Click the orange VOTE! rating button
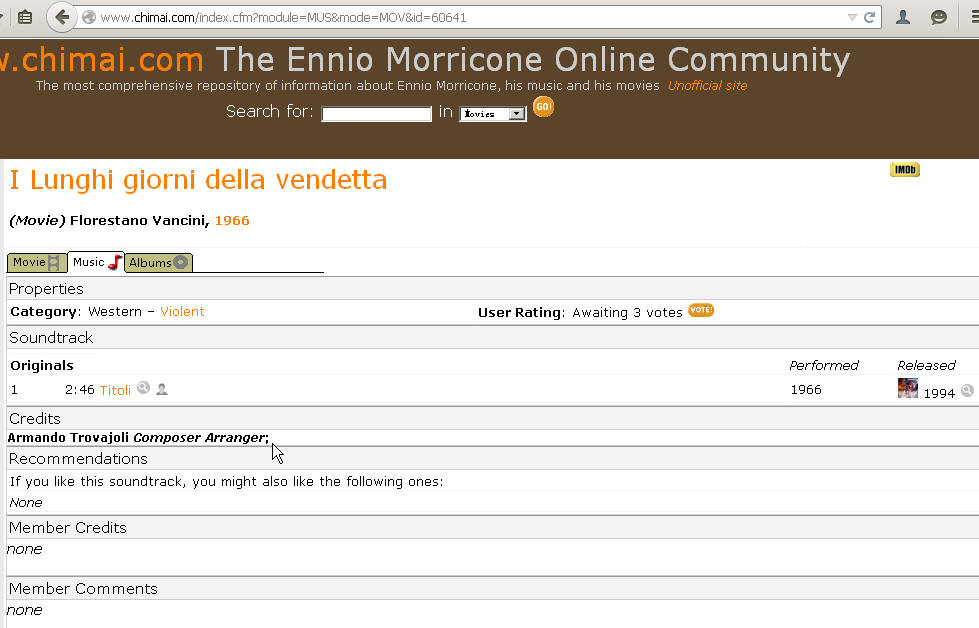979x628 pixels. [701, 310]
